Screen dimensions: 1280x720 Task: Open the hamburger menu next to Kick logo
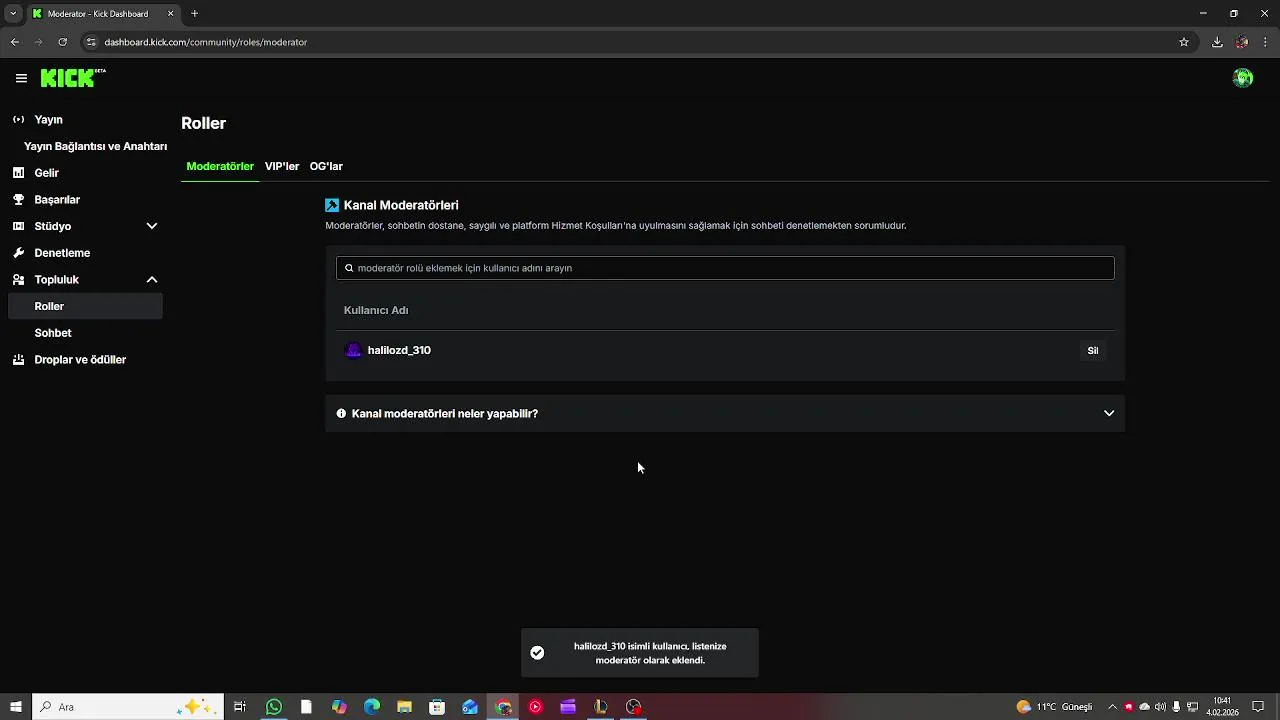coord(21,78)
